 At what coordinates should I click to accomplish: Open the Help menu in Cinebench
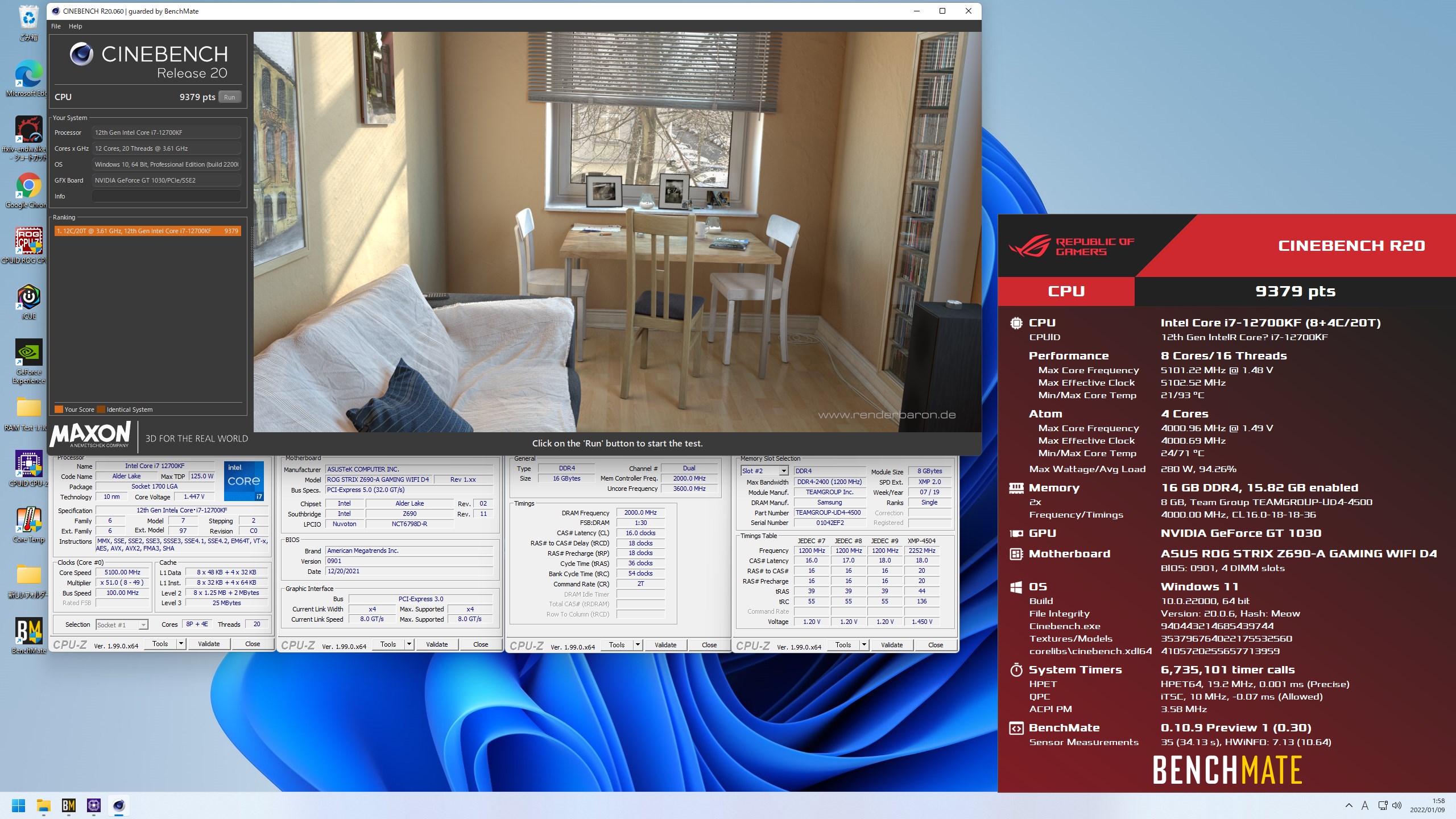(75, 26)
